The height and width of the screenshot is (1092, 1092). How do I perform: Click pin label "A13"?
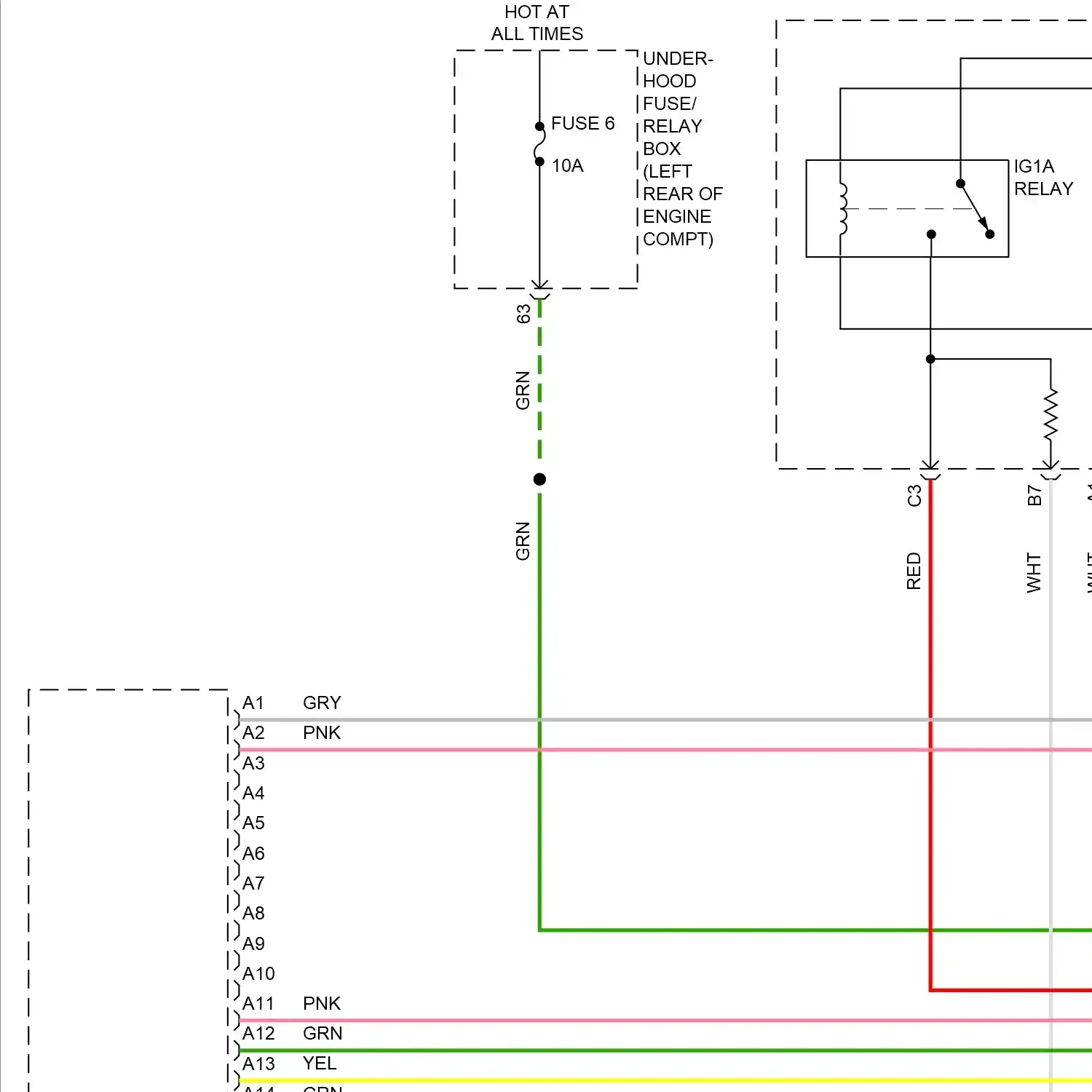pyautogui.click(x=258, y=1064)
